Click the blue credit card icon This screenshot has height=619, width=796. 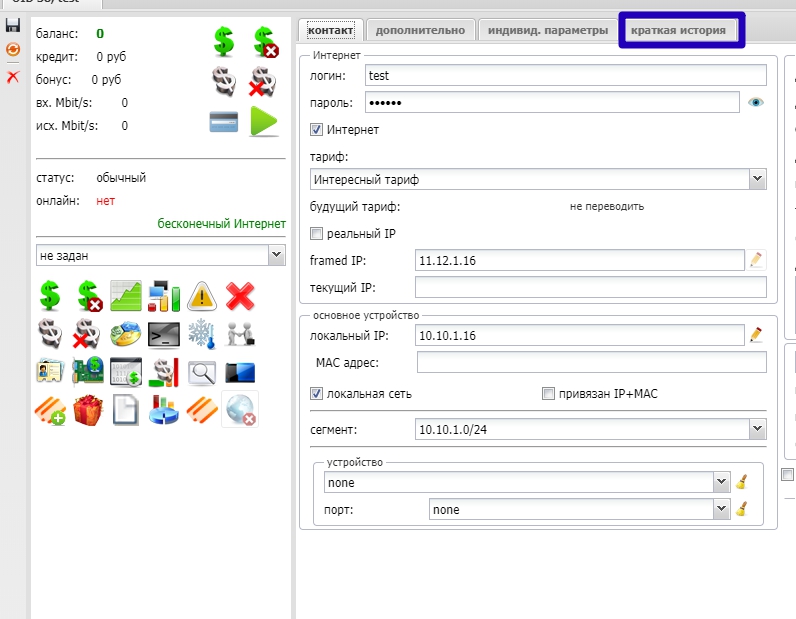(223, 121)
